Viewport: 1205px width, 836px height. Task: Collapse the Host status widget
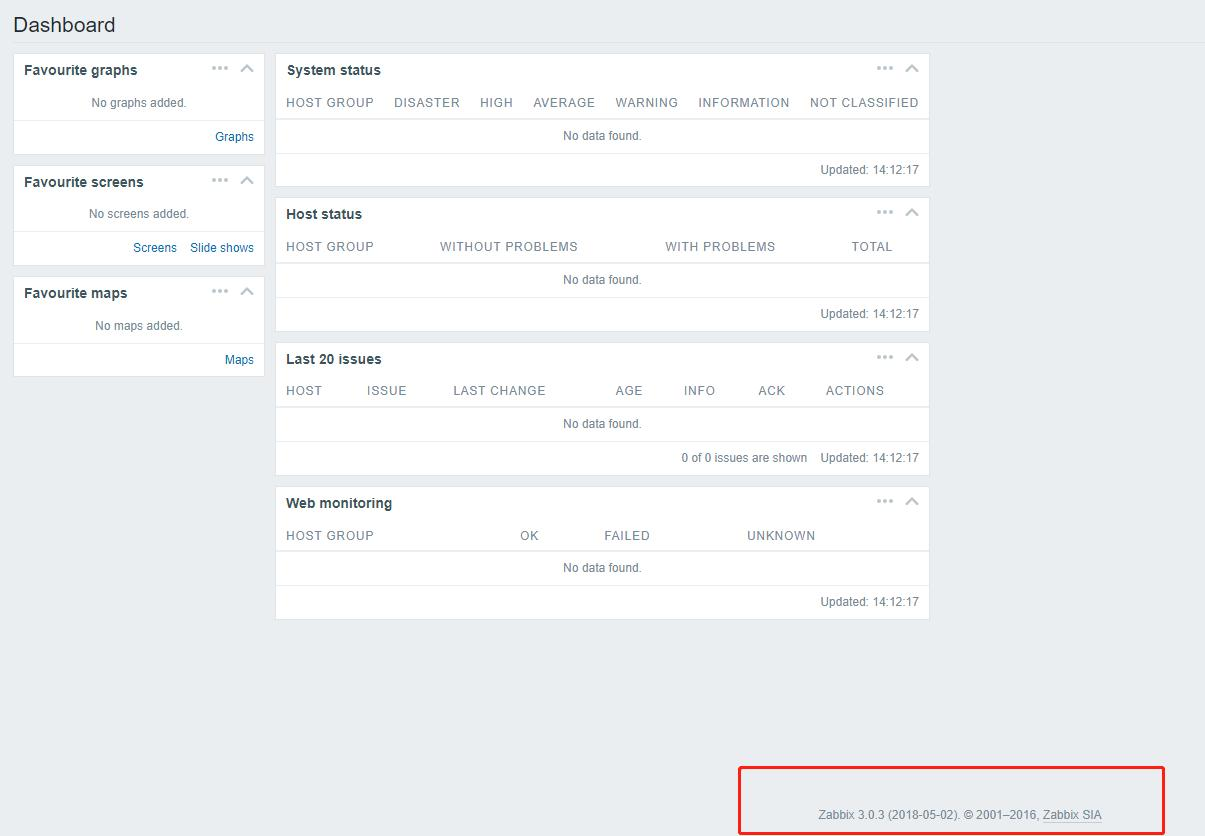click(912, 213)
